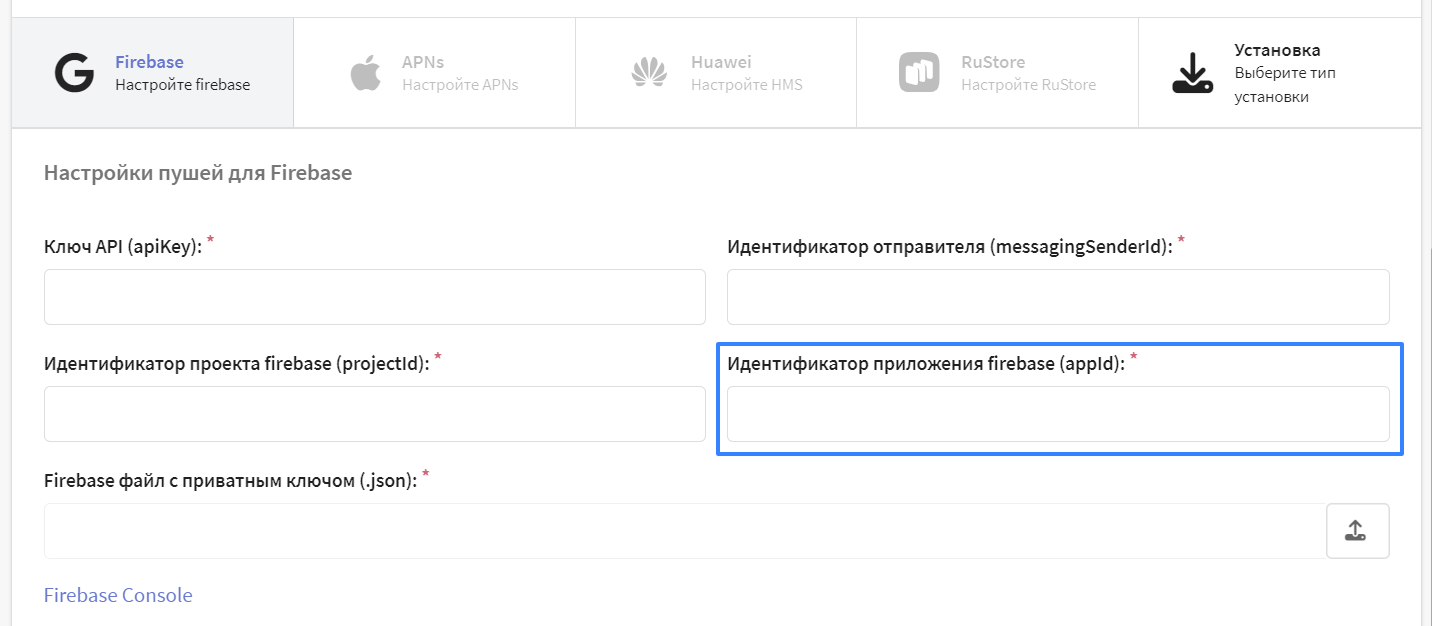Click the upload file icon button
The width and height of the screenshot is (1432, 626).
pos(1357,531)
